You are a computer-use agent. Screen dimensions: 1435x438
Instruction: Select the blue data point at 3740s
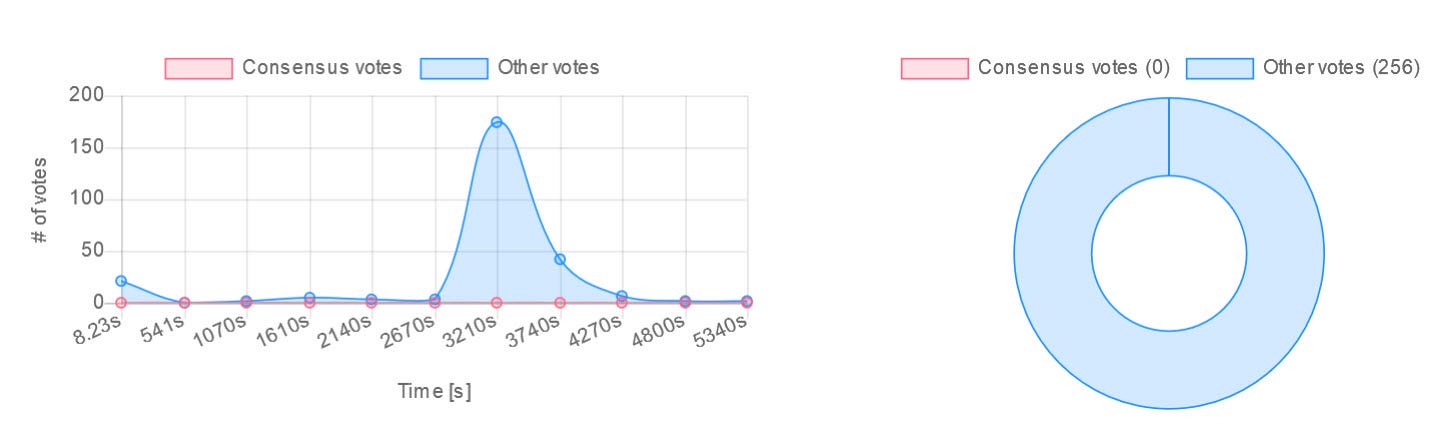(x=560, y=259)
